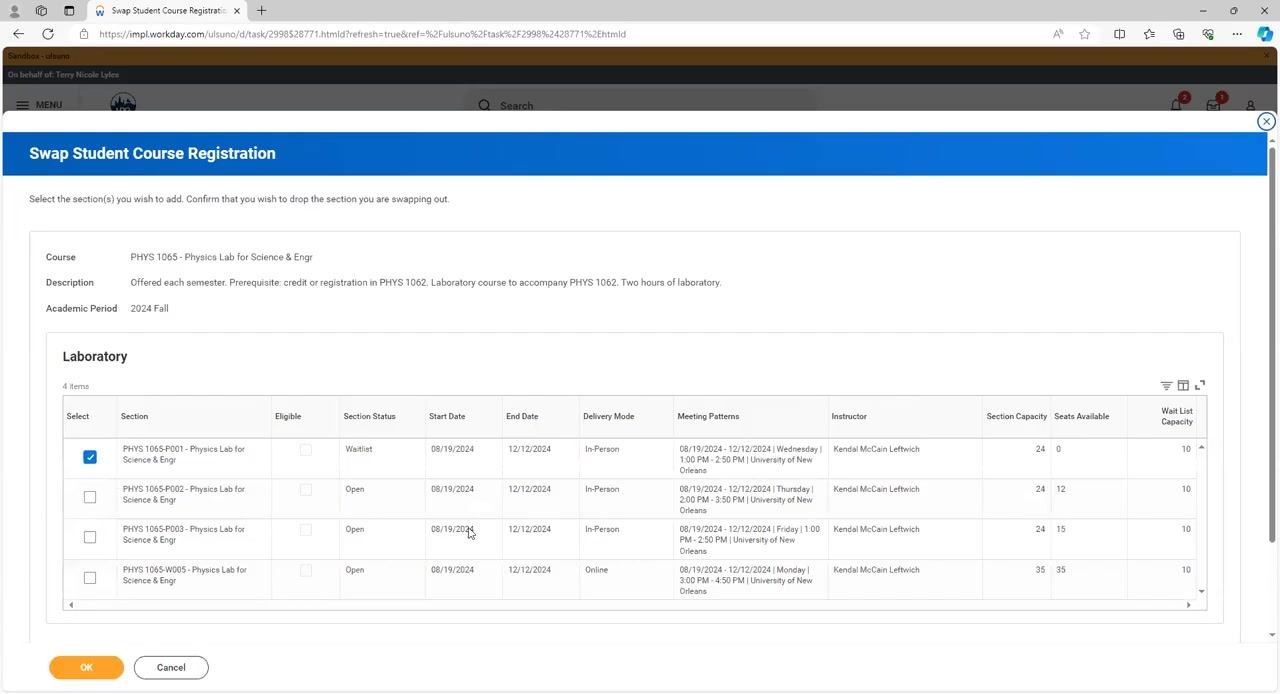Click the Waitlist status in the P001 row

(x=359, y=449)
